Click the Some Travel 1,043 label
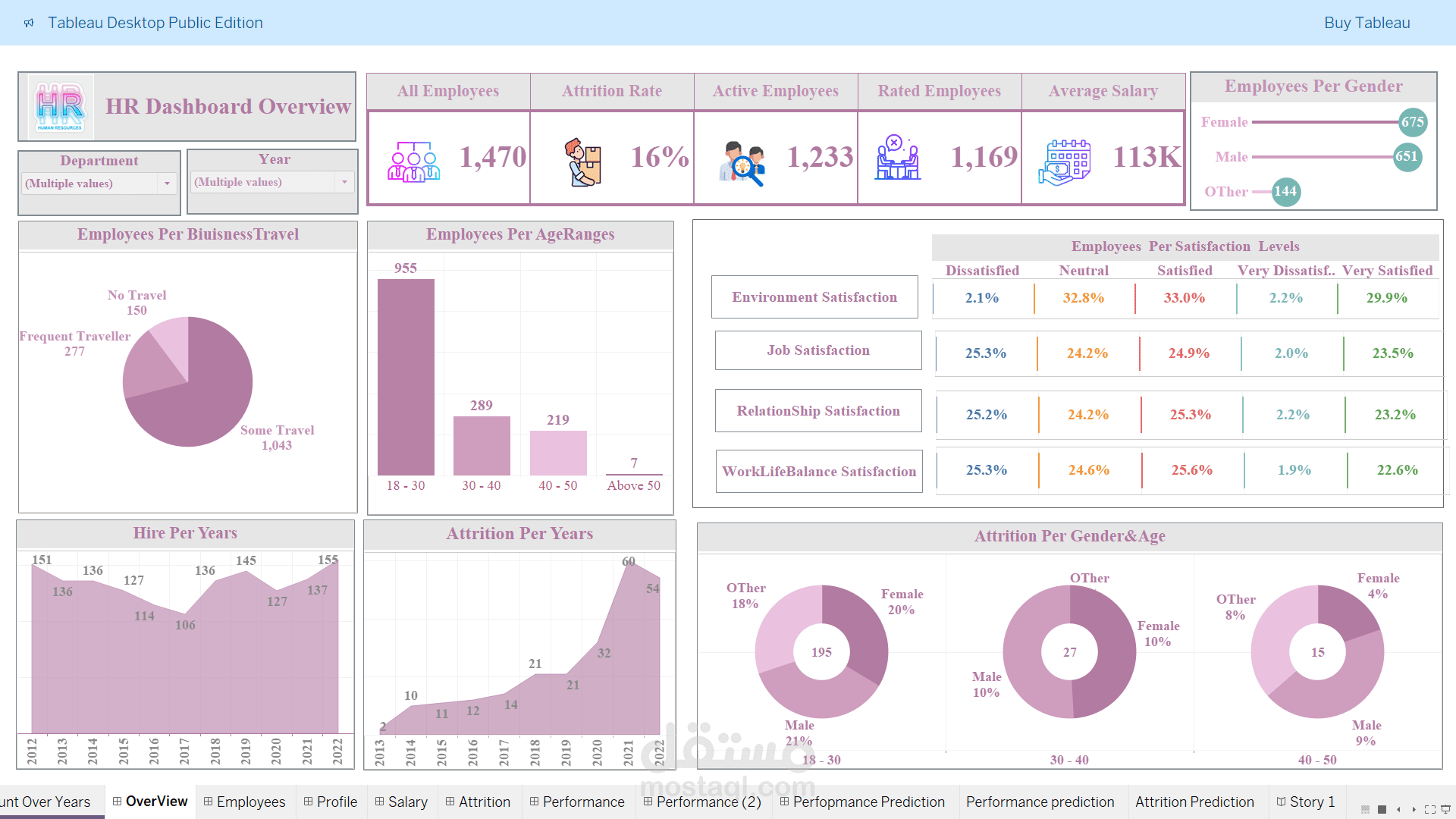The height and width of the screenshot is (819, 1456). pos(277,438)
